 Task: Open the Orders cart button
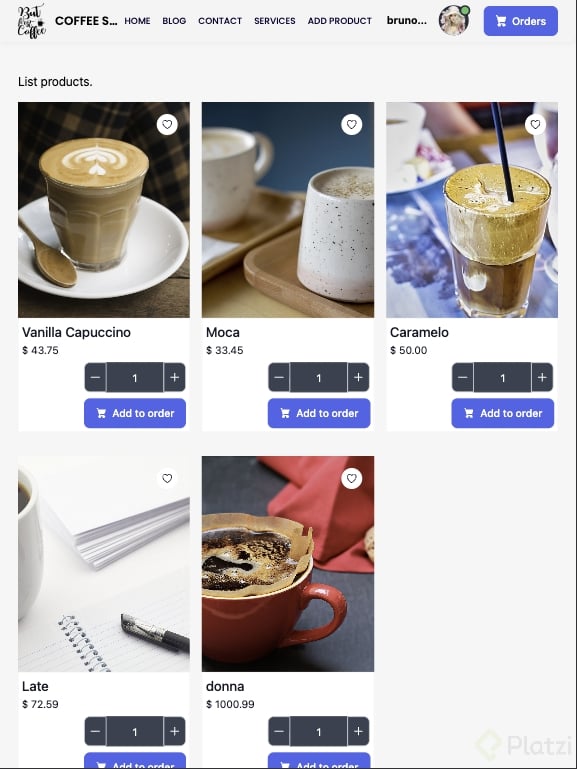point(521,21)
